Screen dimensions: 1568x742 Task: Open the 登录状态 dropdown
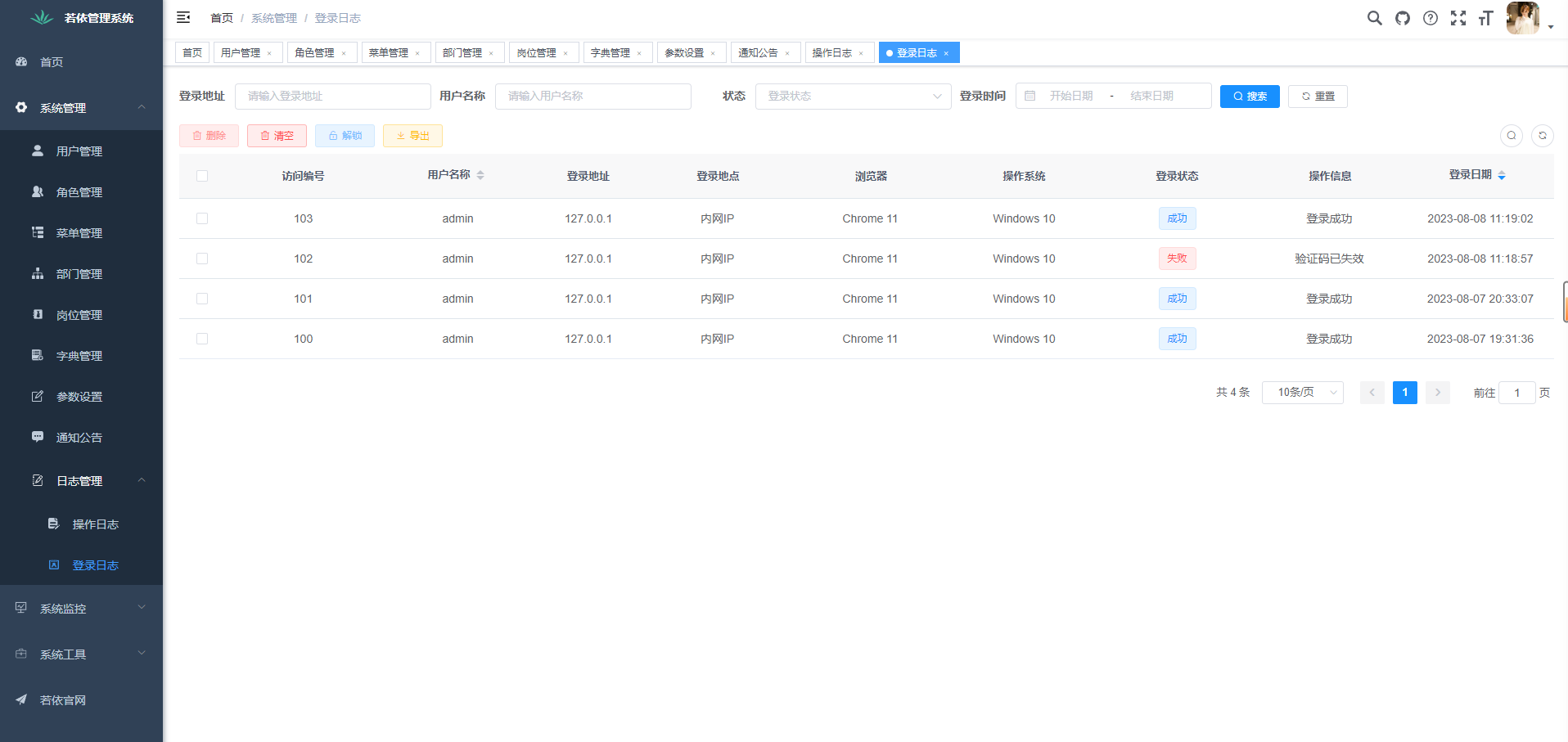click(x=854, y=96)
